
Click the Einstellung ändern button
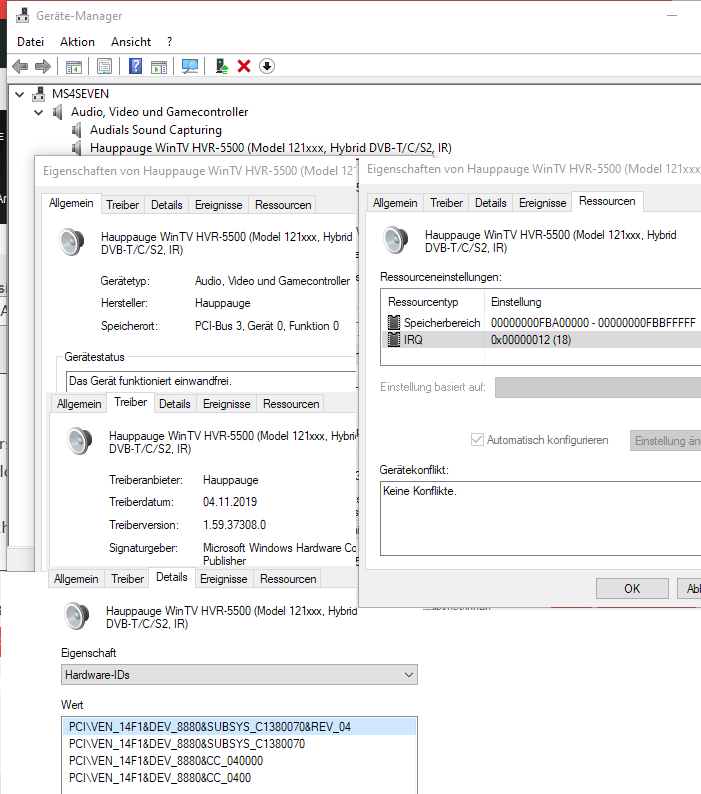pos(666,441)
